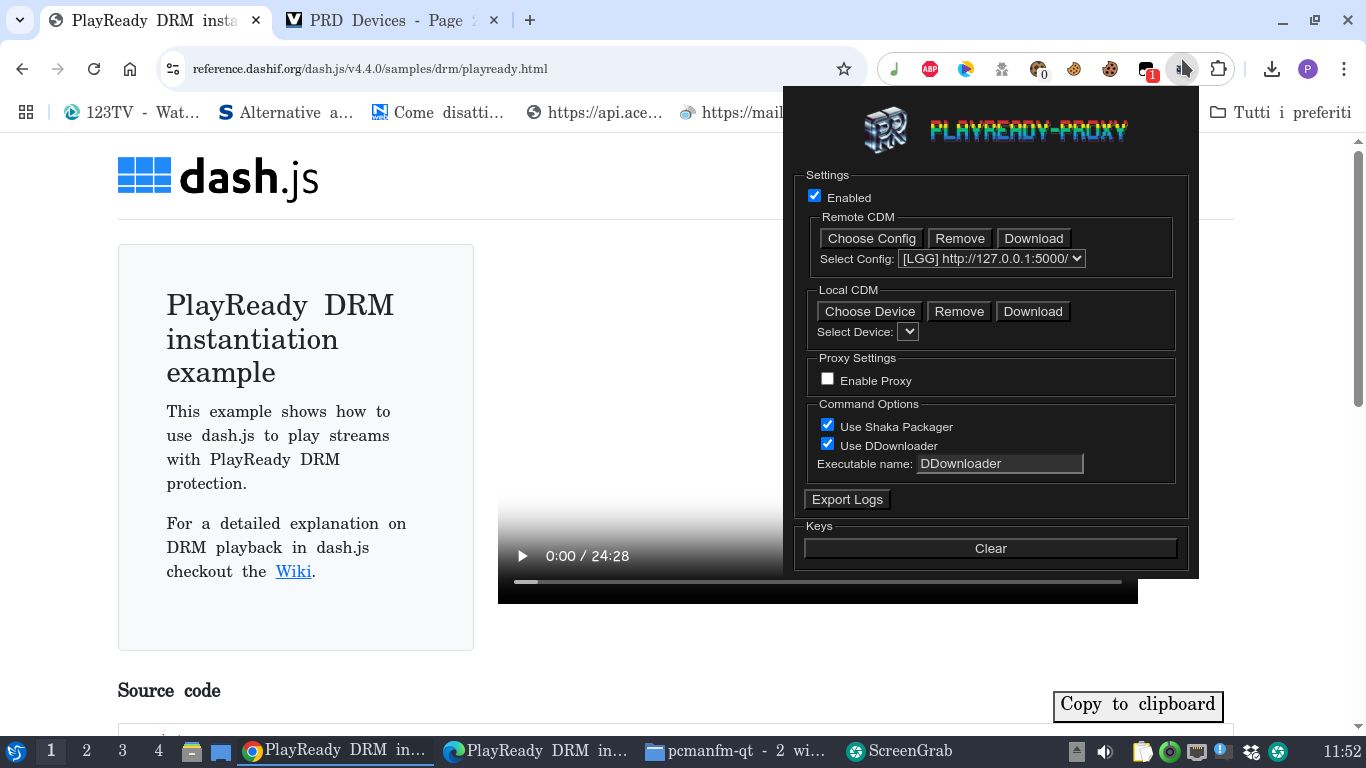Toggle the Use DDownloader checkbox

[x=827, y=444]
